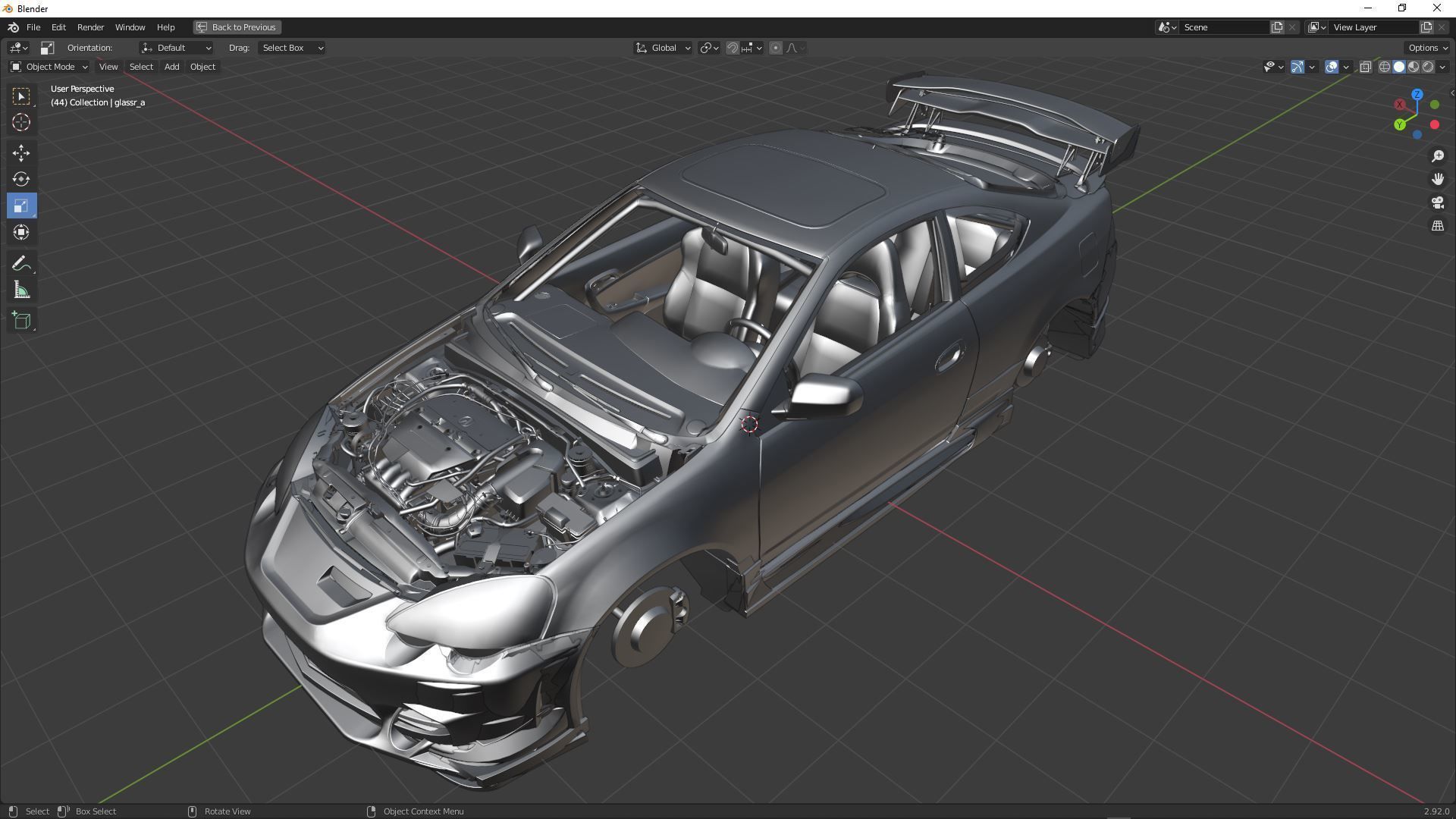
Task: Activate the 3D Cursor tool
Action: [21, 122]
